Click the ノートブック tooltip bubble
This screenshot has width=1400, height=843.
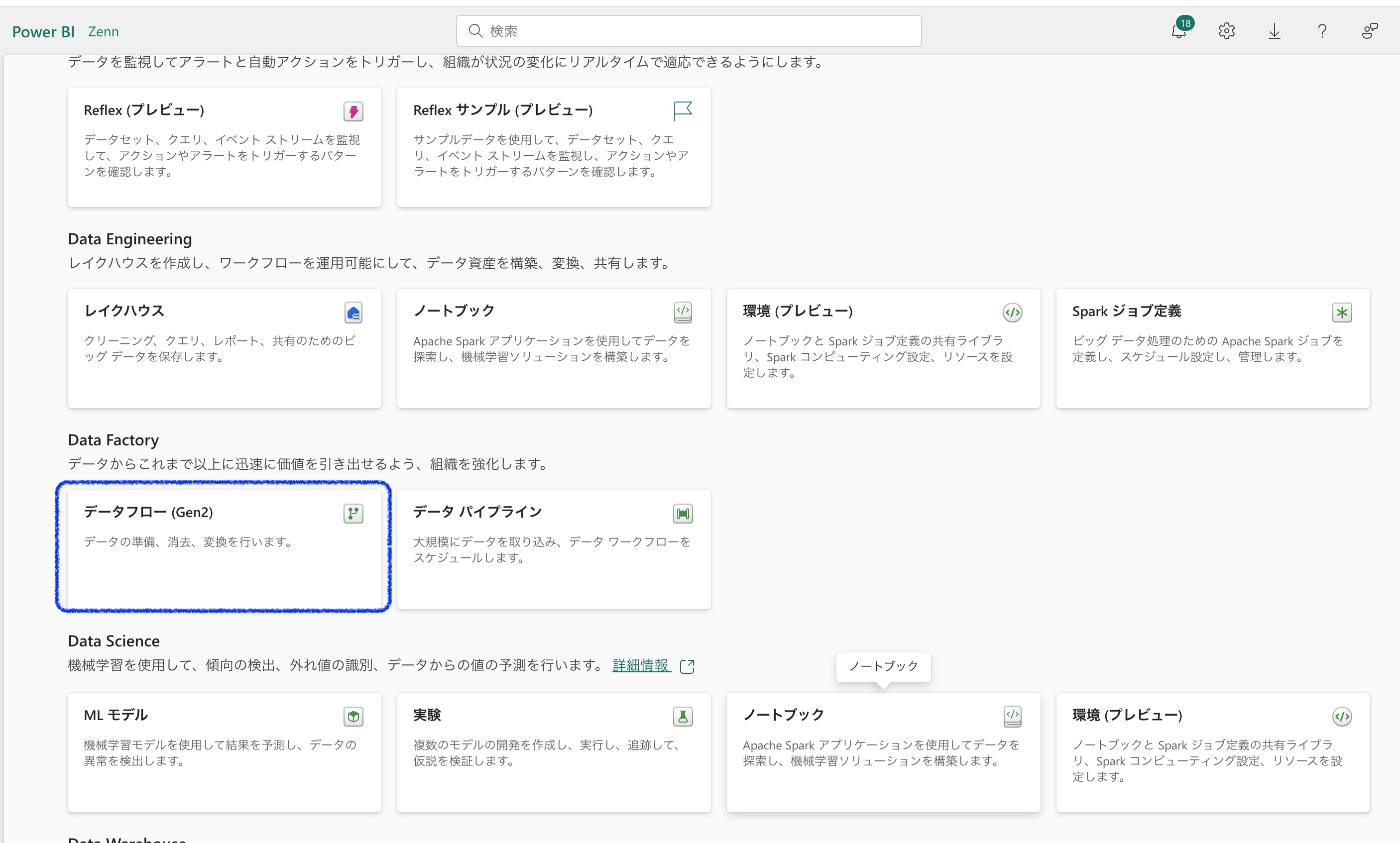point(884,667)
